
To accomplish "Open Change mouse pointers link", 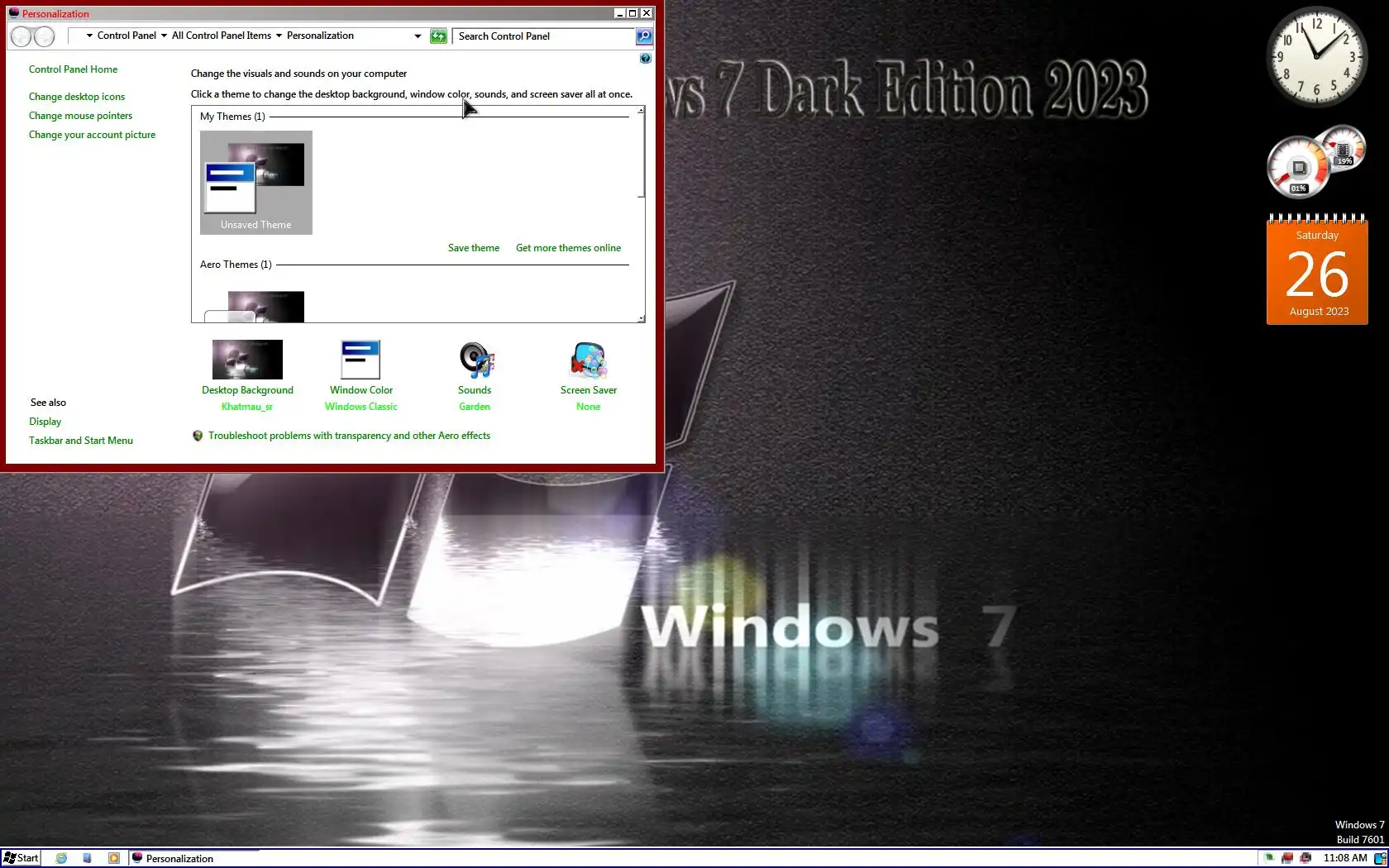I will pyautogui.click(x=80, y=116).
